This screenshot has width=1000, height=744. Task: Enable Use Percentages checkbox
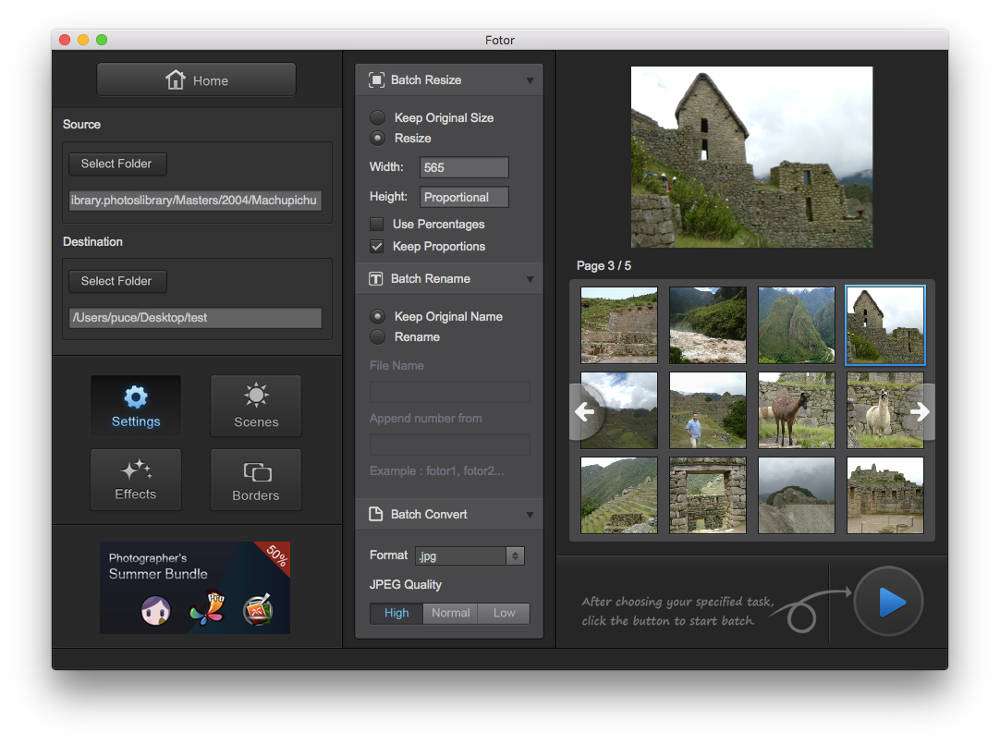377,224
